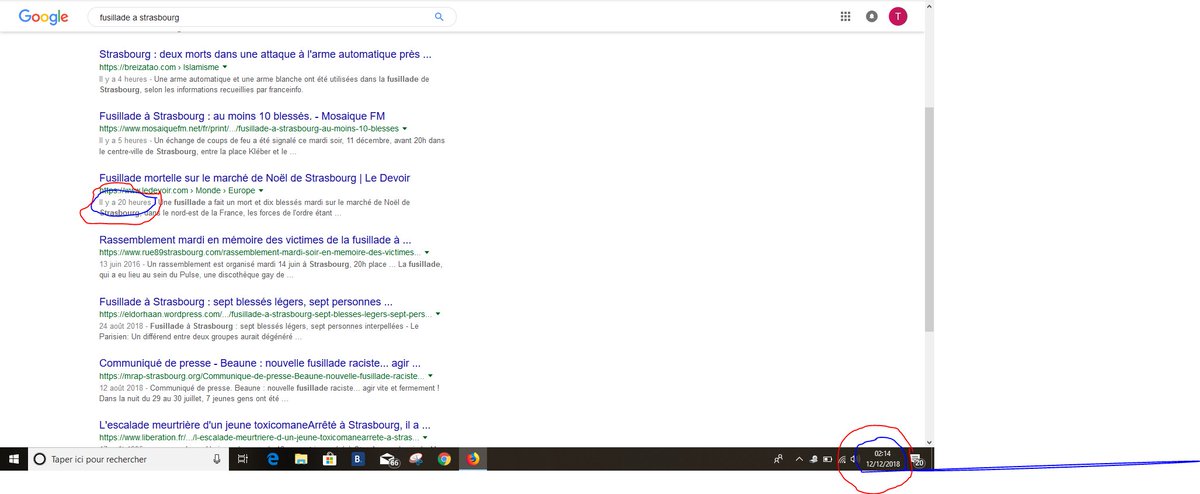
Task: Open 'Strasbourg : deux morts dans une attaque' result
Action: coord(265,54)
